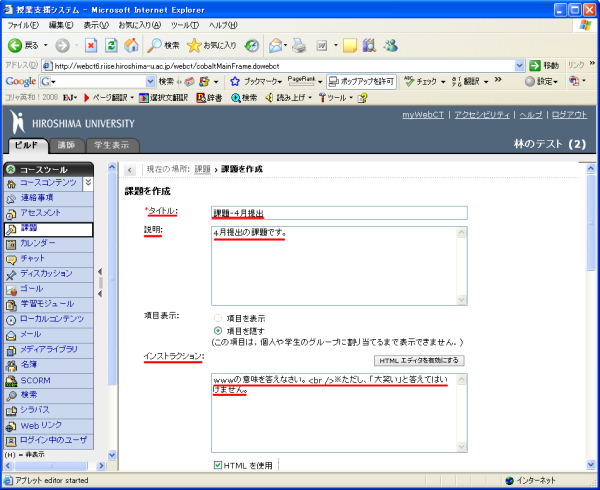
Task: Click the タイトル text field
Action: 339,213
